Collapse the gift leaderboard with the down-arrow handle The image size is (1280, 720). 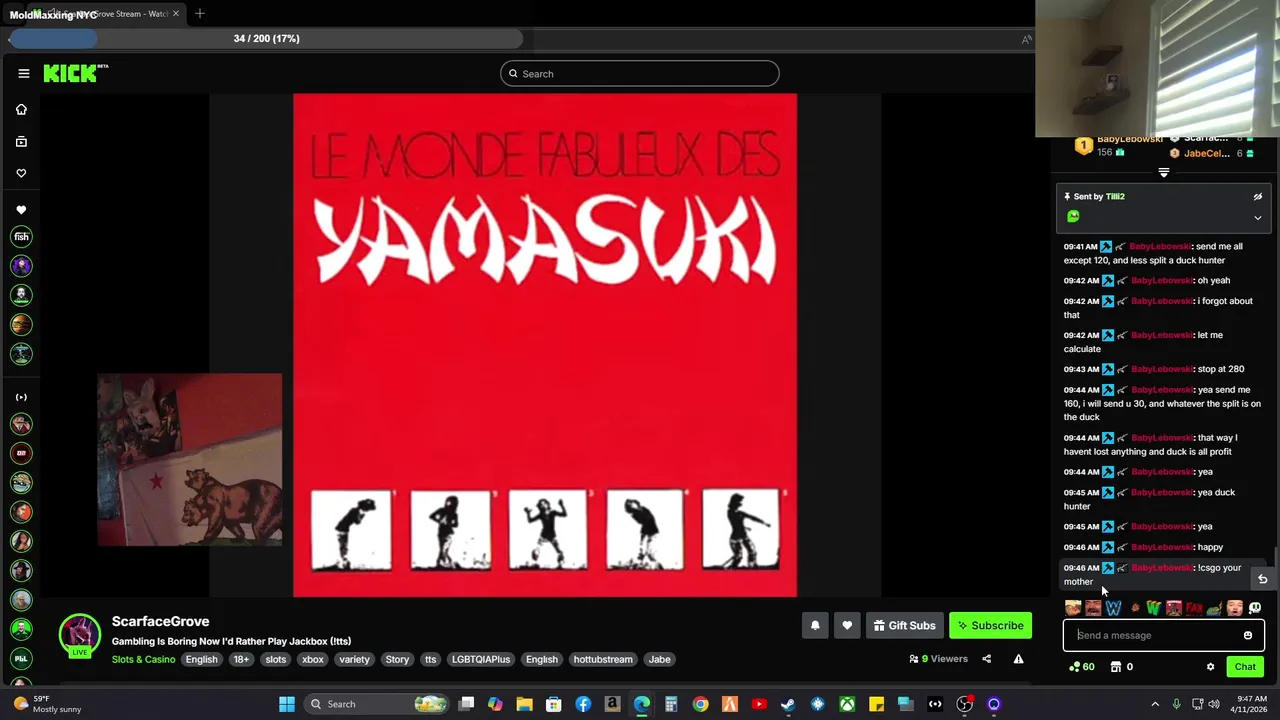click(x=1163, y=173)
